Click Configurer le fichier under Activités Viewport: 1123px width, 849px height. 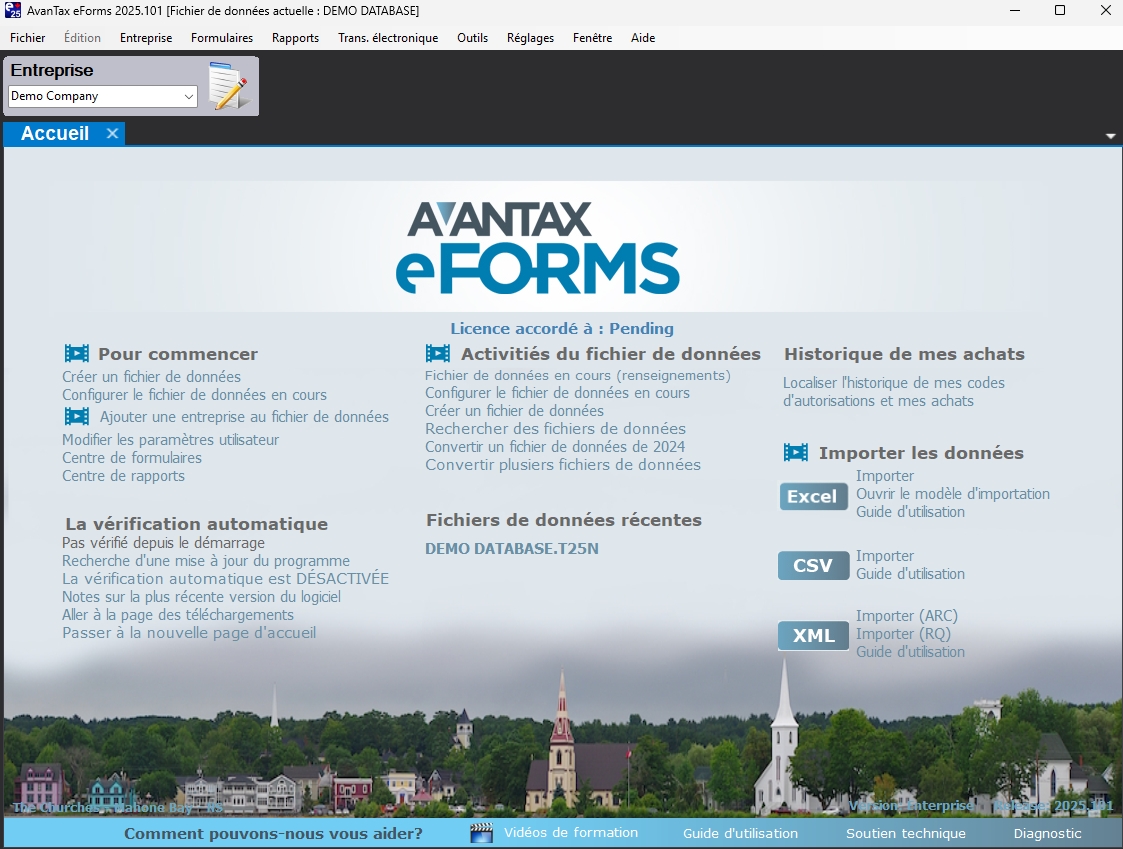557,393
